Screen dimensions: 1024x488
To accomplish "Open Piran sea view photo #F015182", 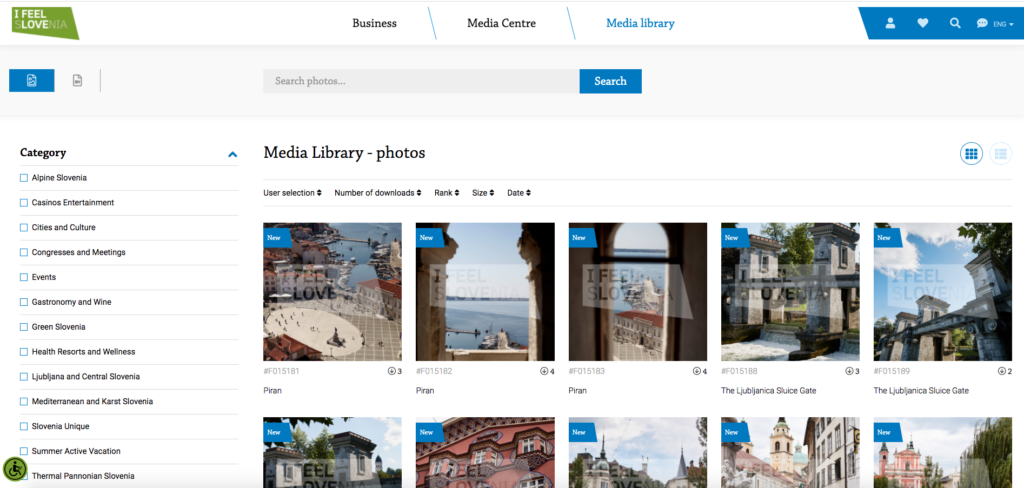I will pyautogui.click(x=485, y=292).
